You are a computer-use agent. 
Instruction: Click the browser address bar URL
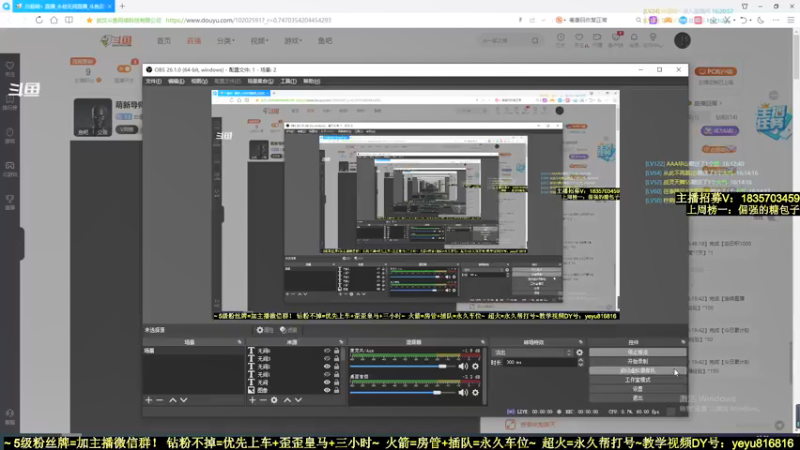point(248,20)
